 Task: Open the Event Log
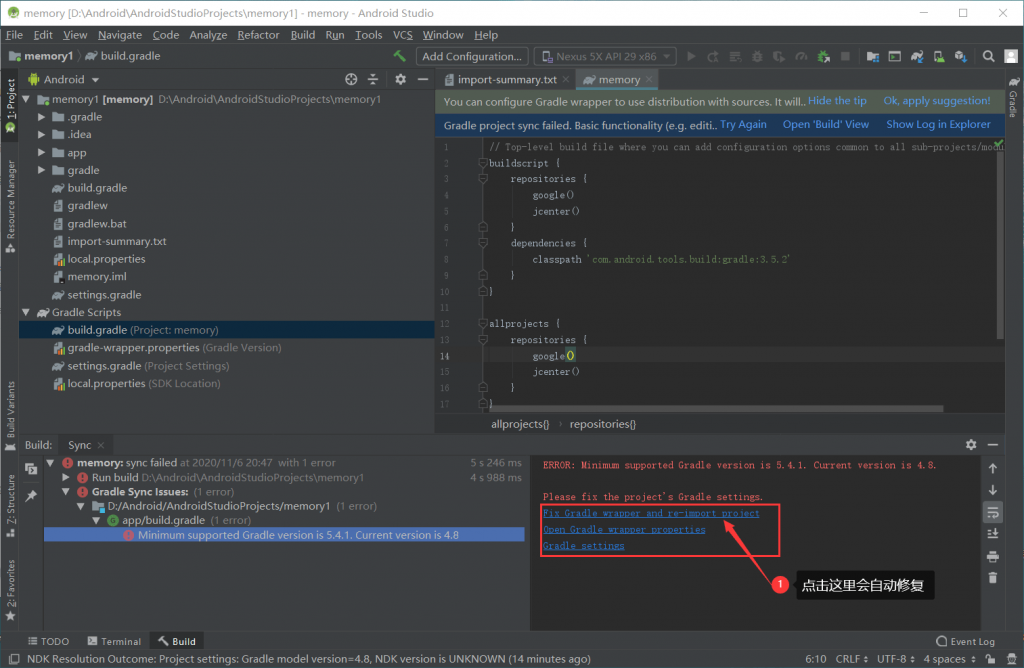965,641
